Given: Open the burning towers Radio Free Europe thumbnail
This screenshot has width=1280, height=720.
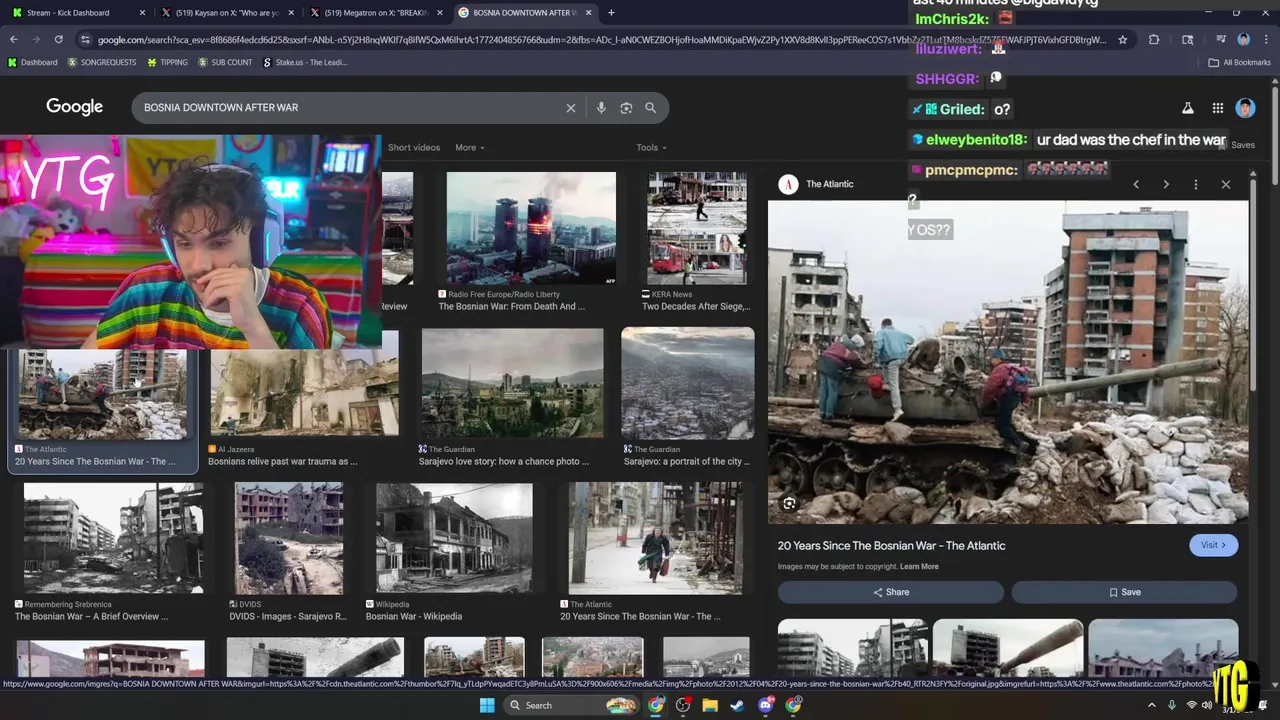Looking at the screenshot, I should pyautogui.click(x=531, y=228).
